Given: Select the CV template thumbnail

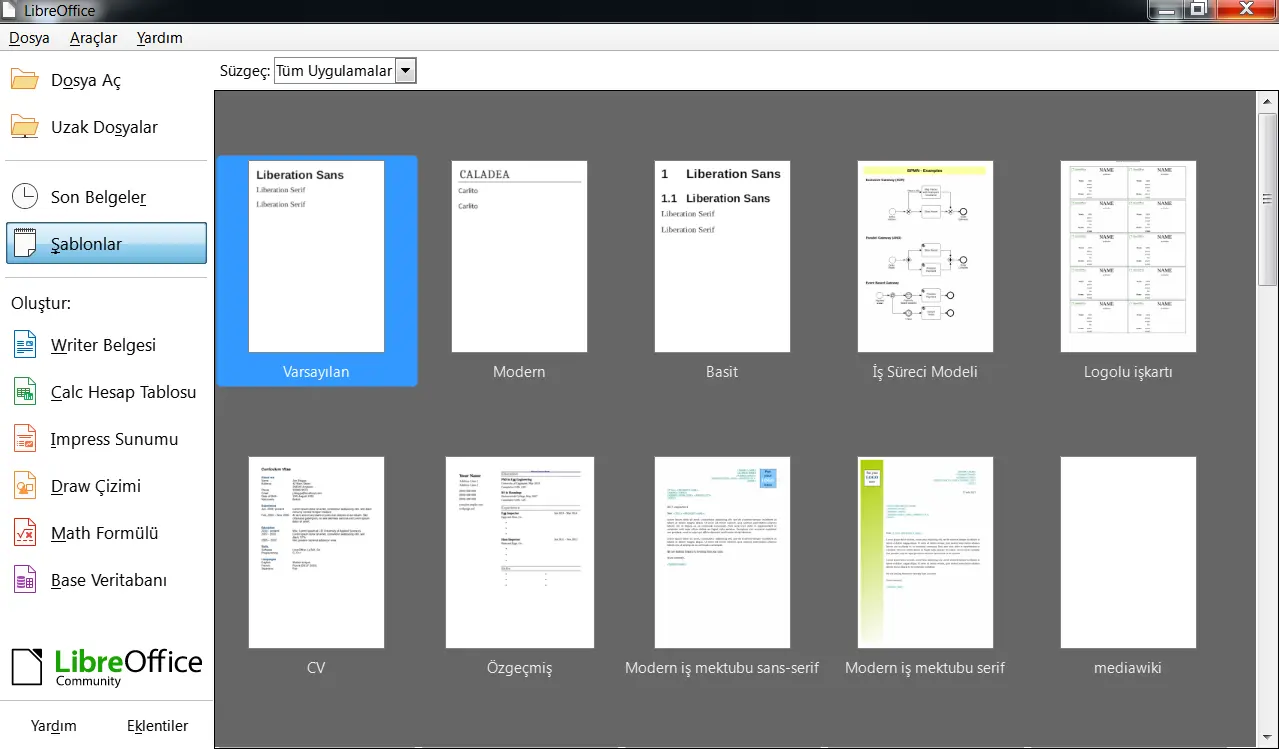Looking at the screenshot, I should click(316, 553).
